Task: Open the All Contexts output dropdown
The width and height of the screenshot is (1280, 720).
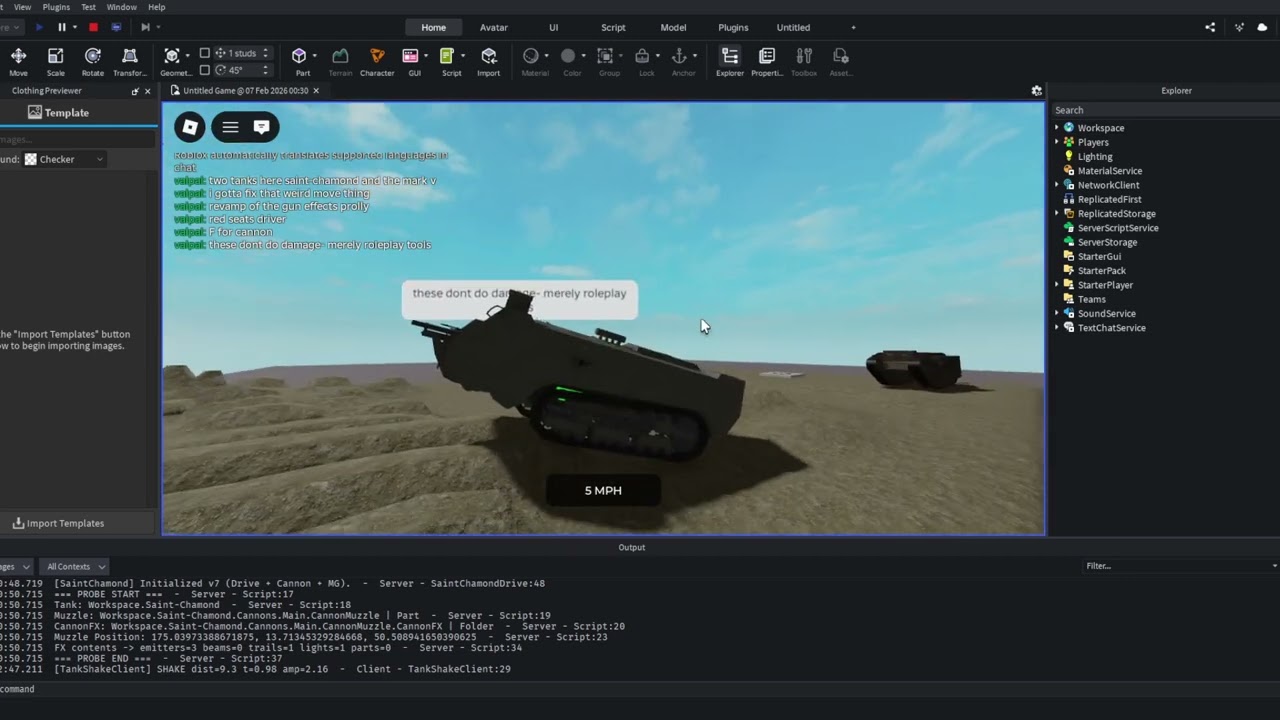Action: tap(75, 567)
